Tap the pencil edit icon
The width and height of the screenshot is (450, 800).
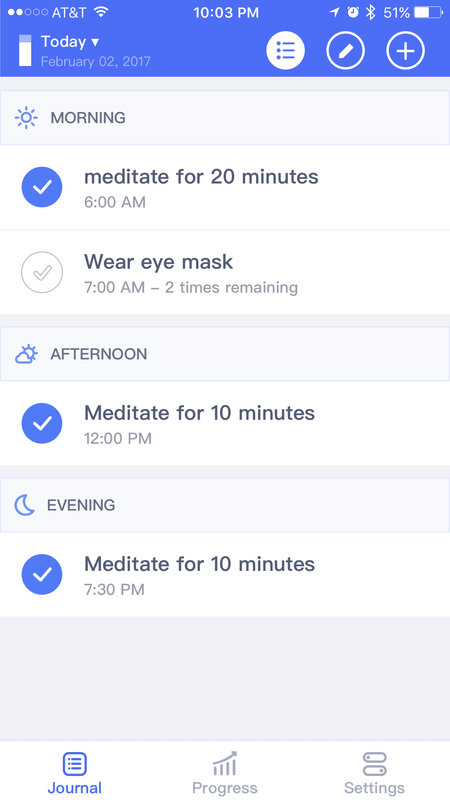(345, 50)
